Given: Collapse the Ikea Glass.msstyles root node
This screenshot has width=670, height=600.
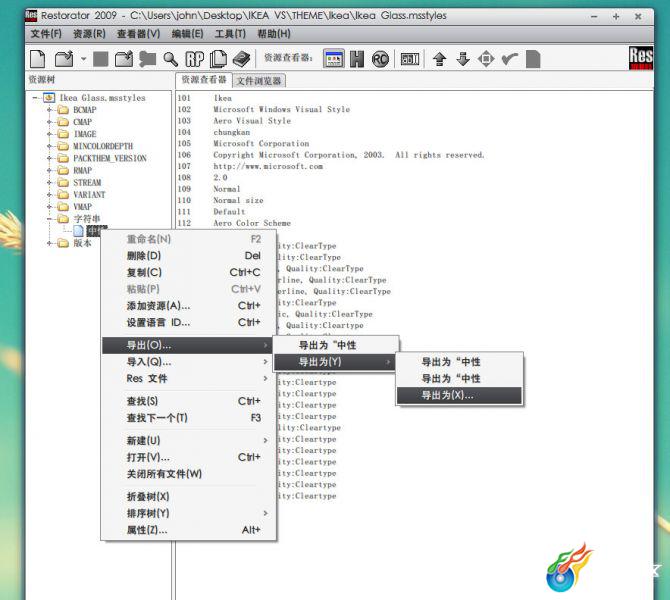Looking at the screenshot, I should (x=35, y=98).
